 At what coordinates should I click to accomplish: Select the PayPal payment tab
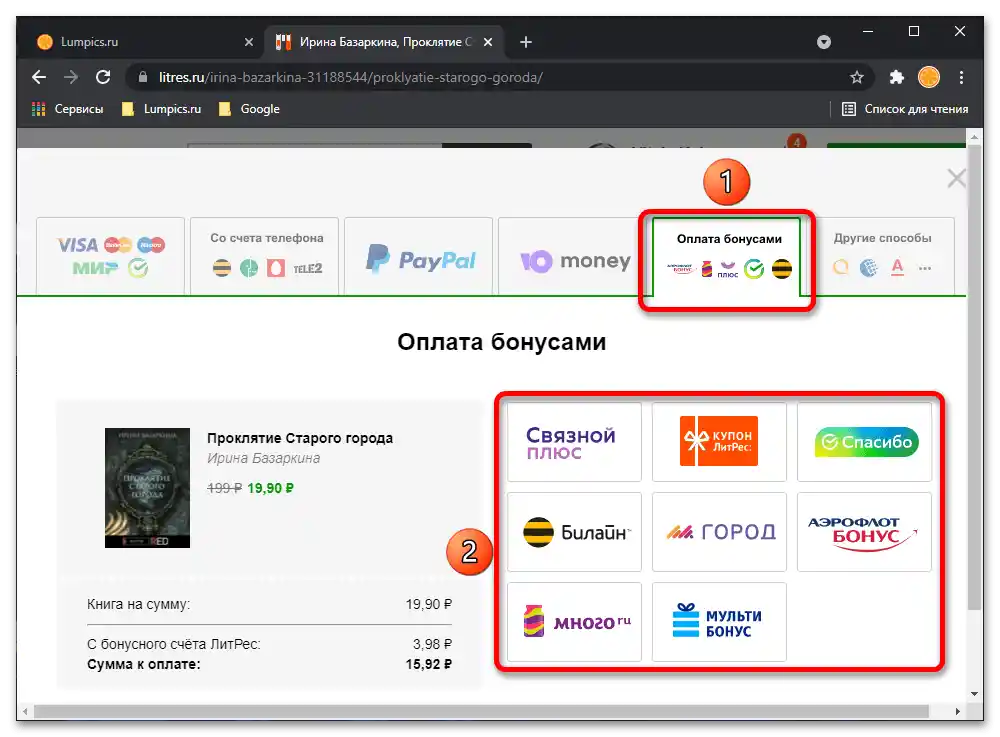tap(418, 256)
